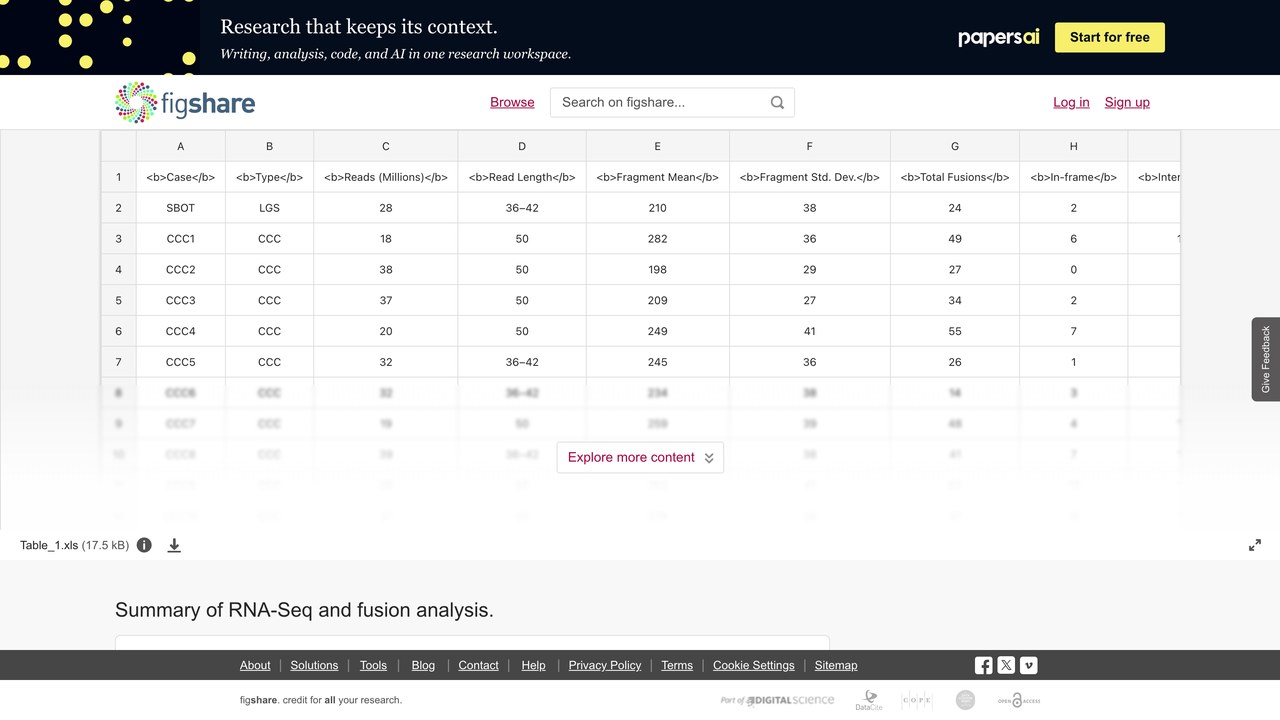Click the SBOT case cell
Viewport: 1280px width, 720px height.
(x=181, y=208)
